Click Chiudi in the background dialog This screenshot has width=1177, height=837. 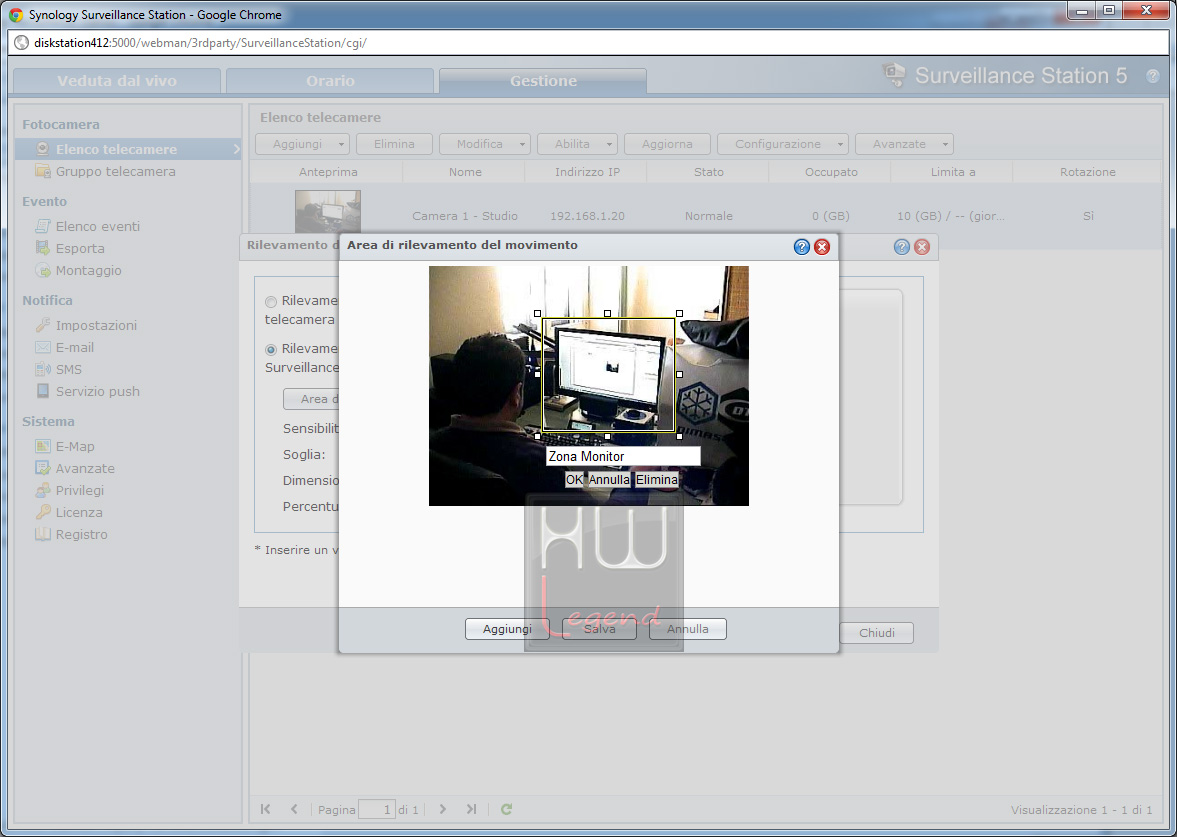pos(876,633)
